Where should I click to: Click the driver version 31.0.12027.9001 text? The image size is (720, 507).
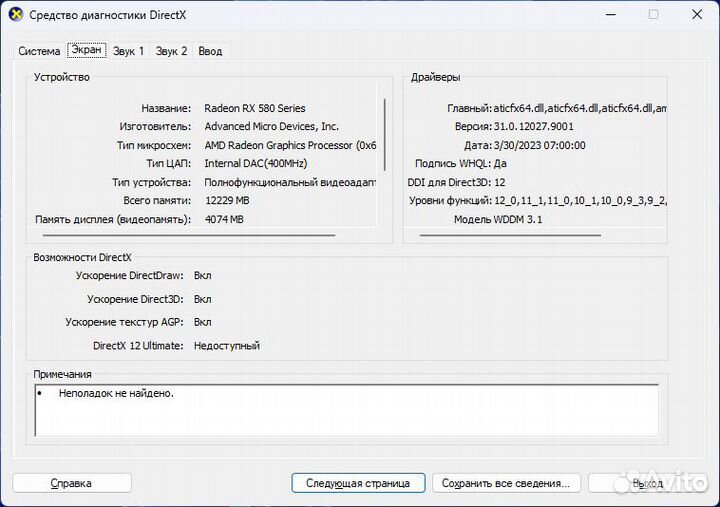point(534,127)
